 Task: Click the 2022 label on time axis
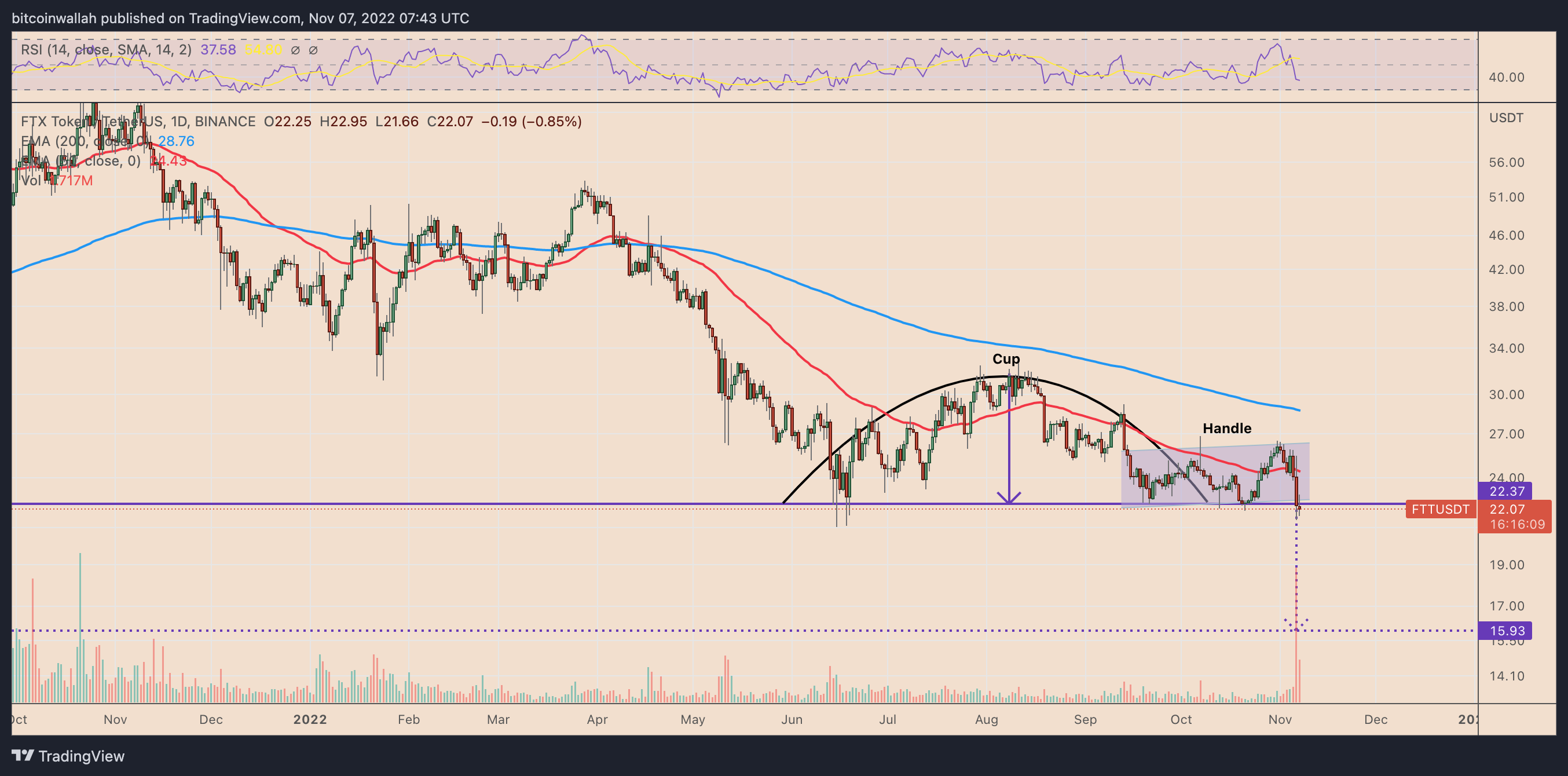tap(310, 719)
